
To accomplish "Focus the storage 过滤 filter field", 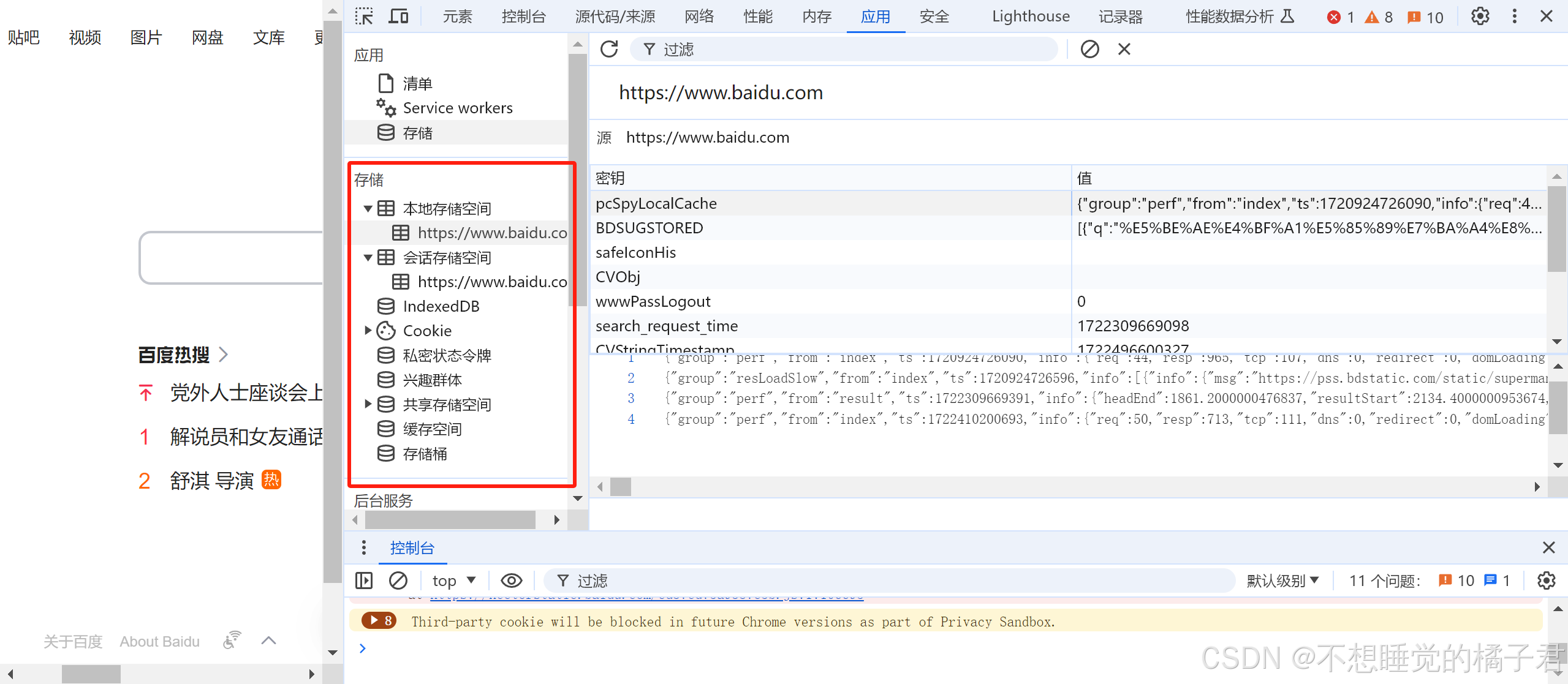I will coord(844,49).
